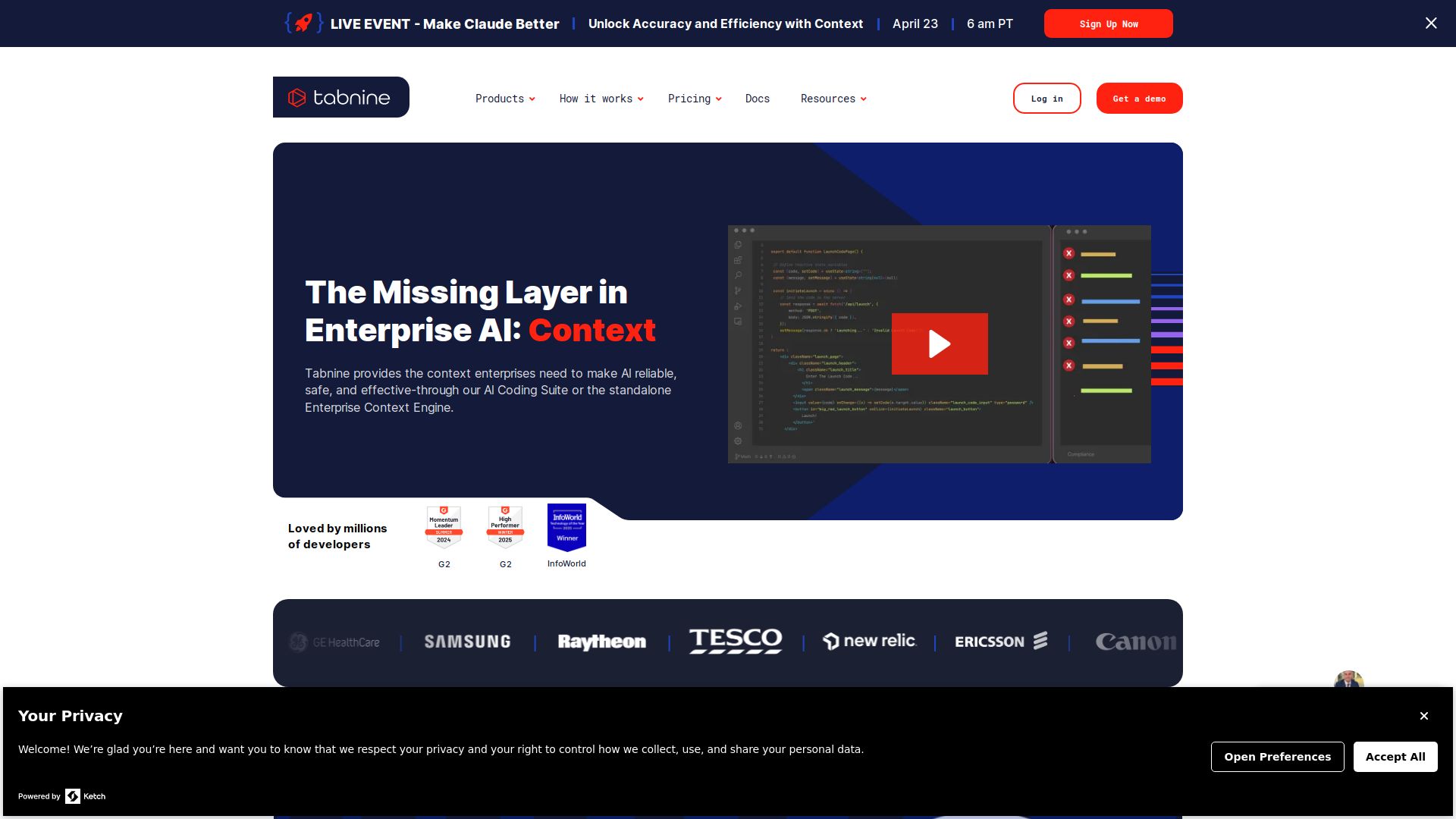Viewport: 1456px width, 819px height.
Task: Accept all privacy cookies
Action: [1395, 757]
